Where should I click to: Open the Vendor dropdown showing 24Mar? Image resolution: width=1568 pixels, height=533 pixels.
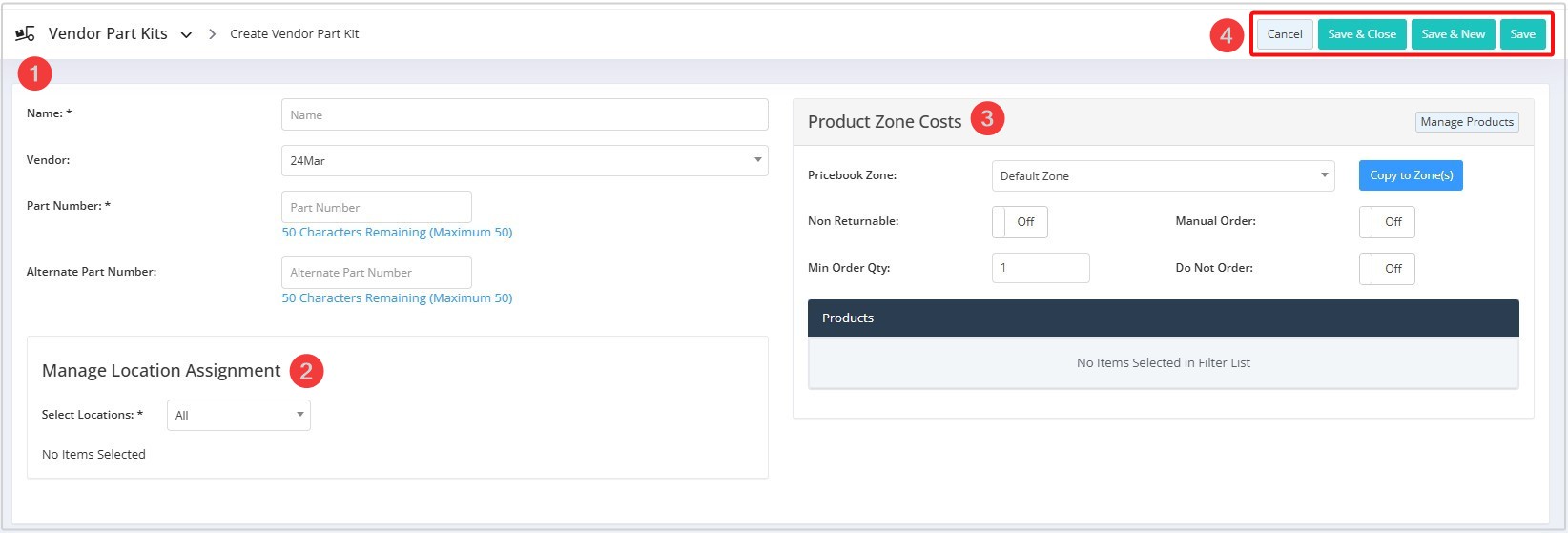click(525, 160)
